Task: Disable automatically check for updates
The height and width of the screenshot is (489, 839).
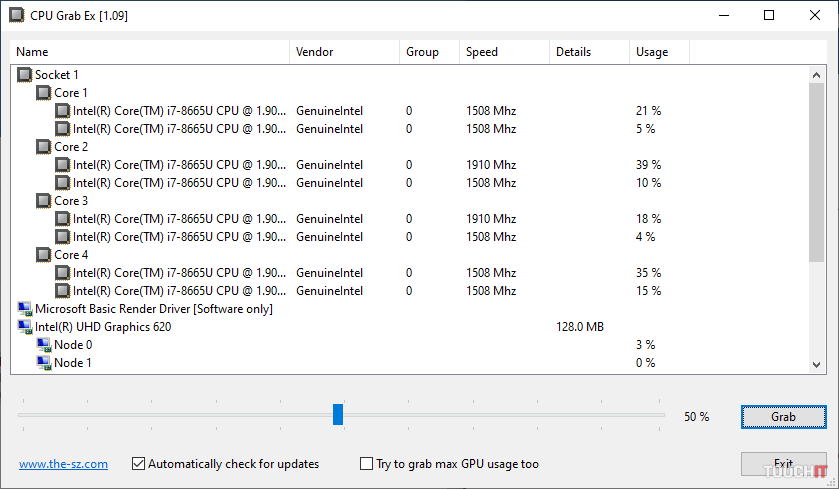Action: click(139, 464)
